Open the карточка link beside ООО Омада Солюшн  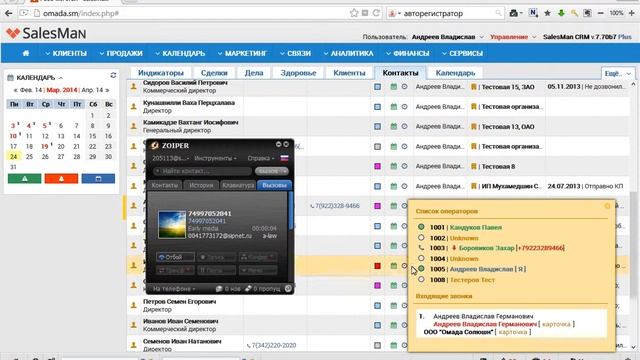point(513,332)
